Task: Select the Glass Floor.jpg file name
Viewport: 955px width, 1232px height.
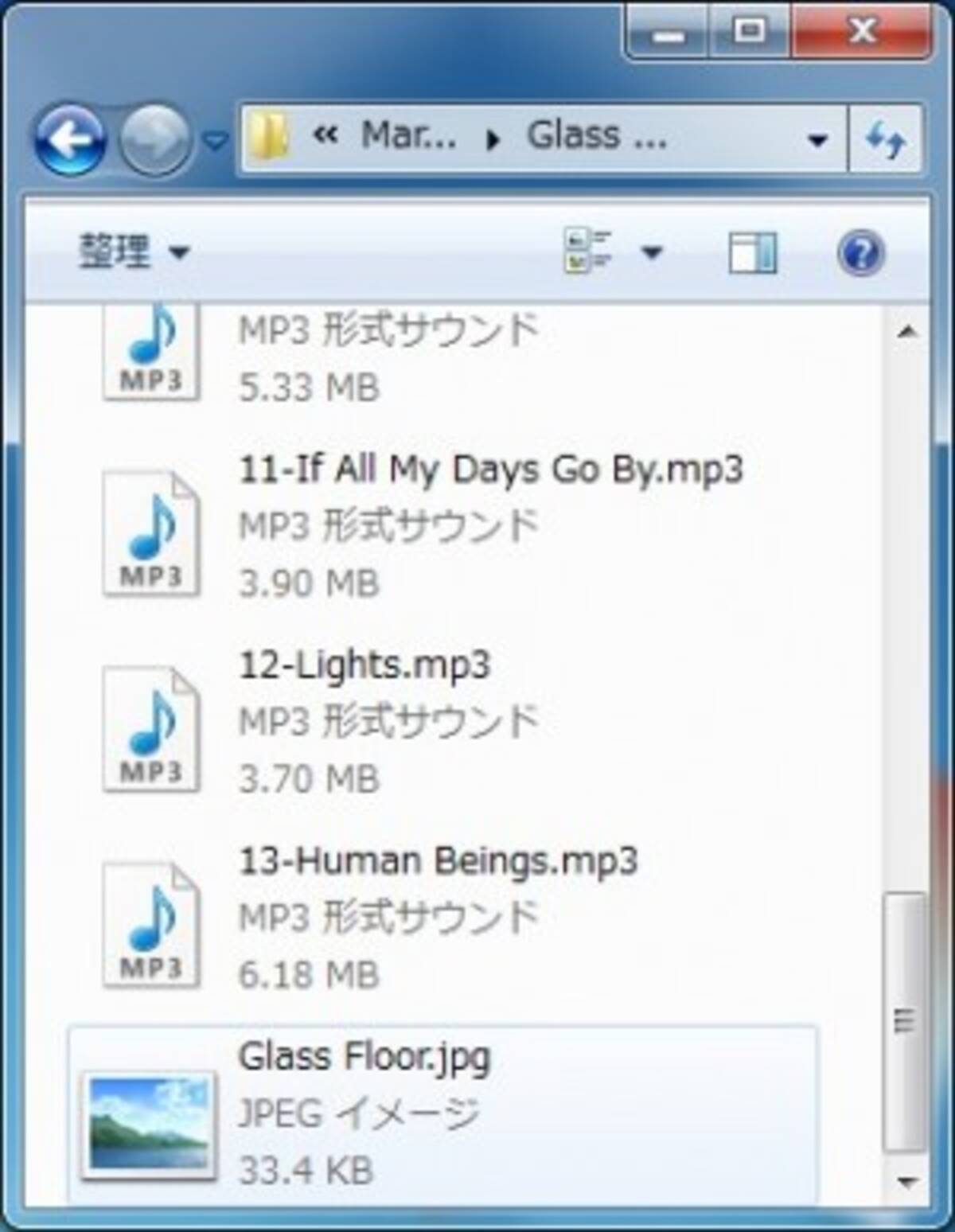Action: [364, 1057]
